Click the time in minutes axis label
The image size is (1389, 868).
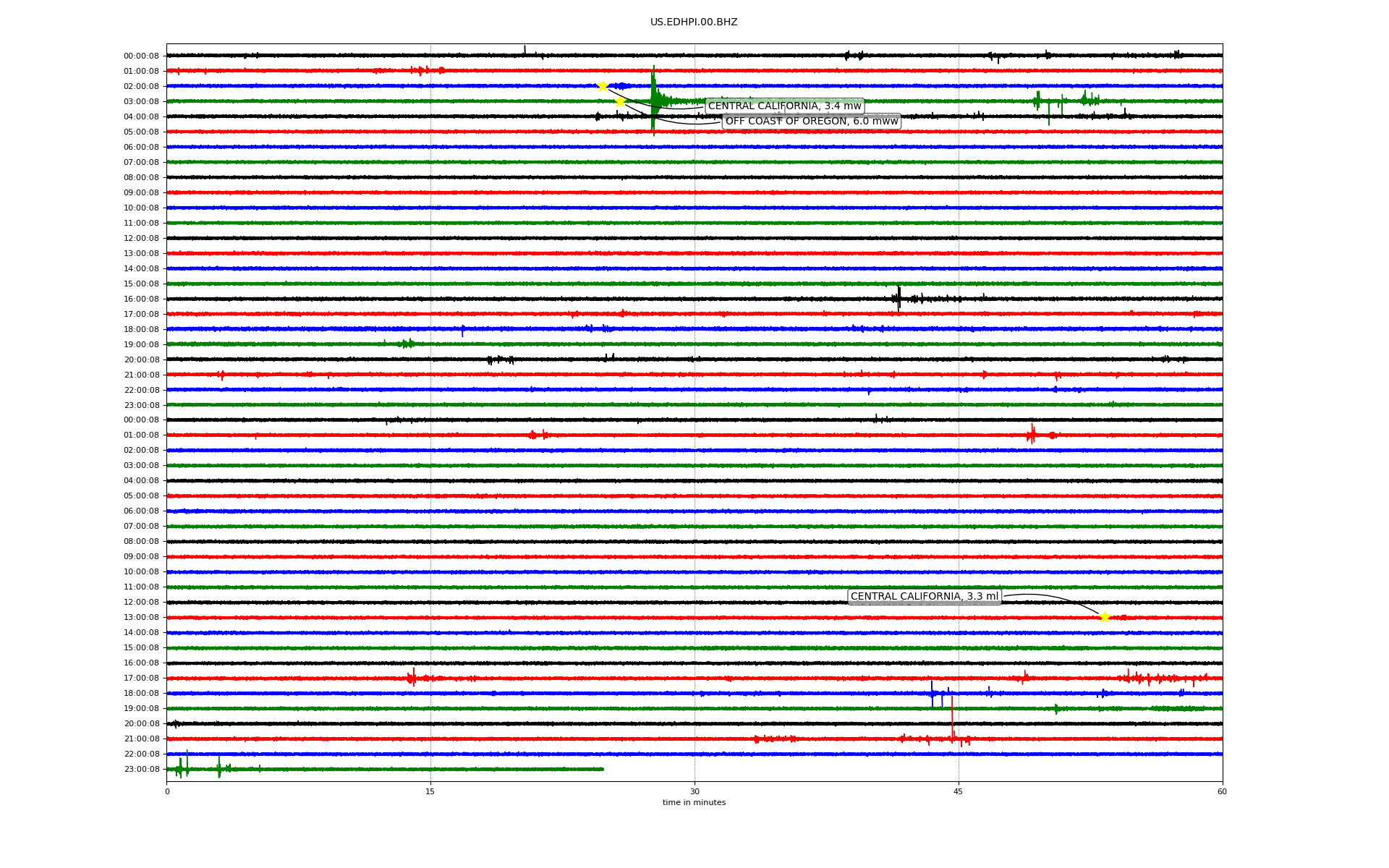pos(693,802)
